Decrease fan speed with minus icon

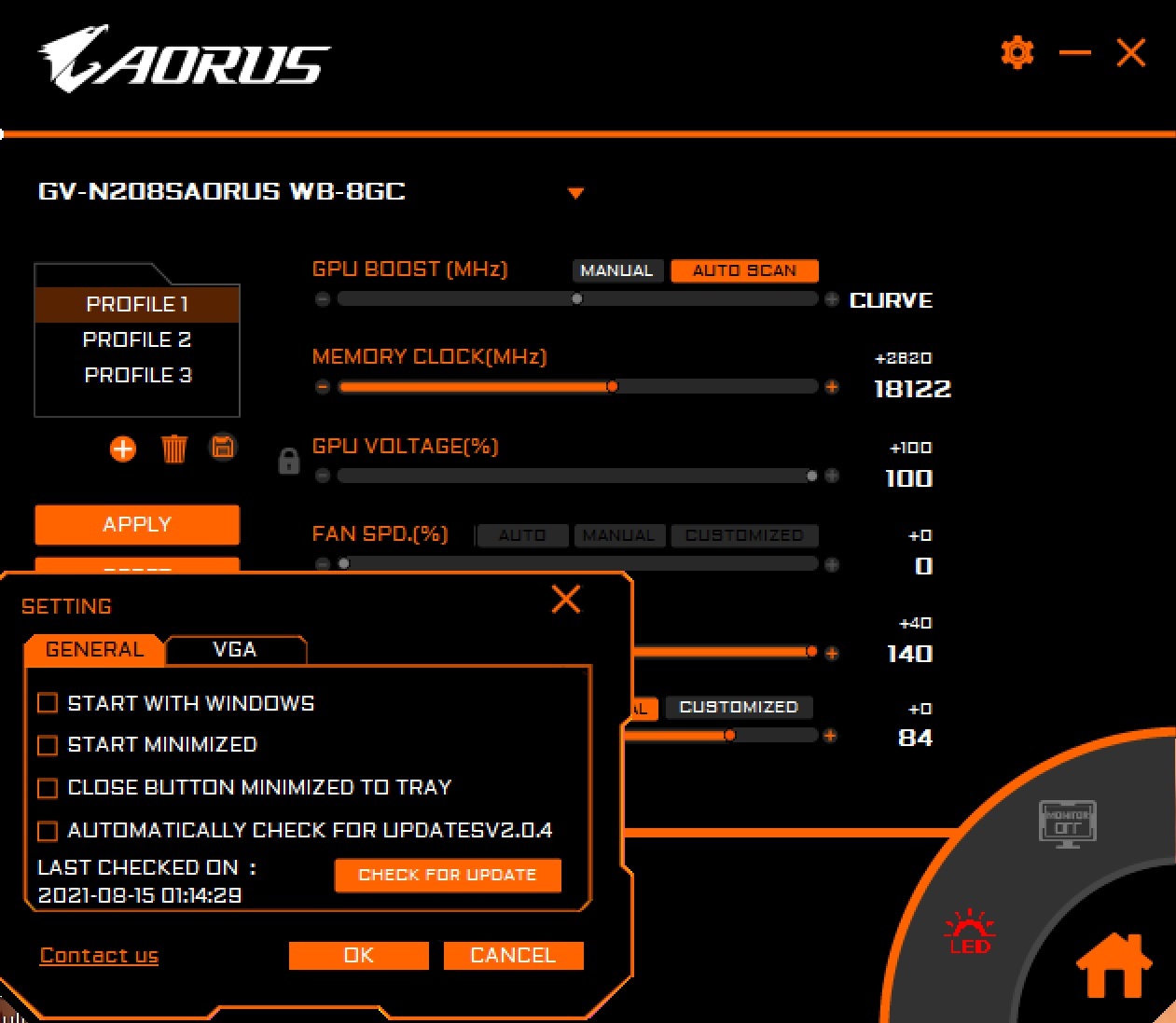tap(323, 564)
